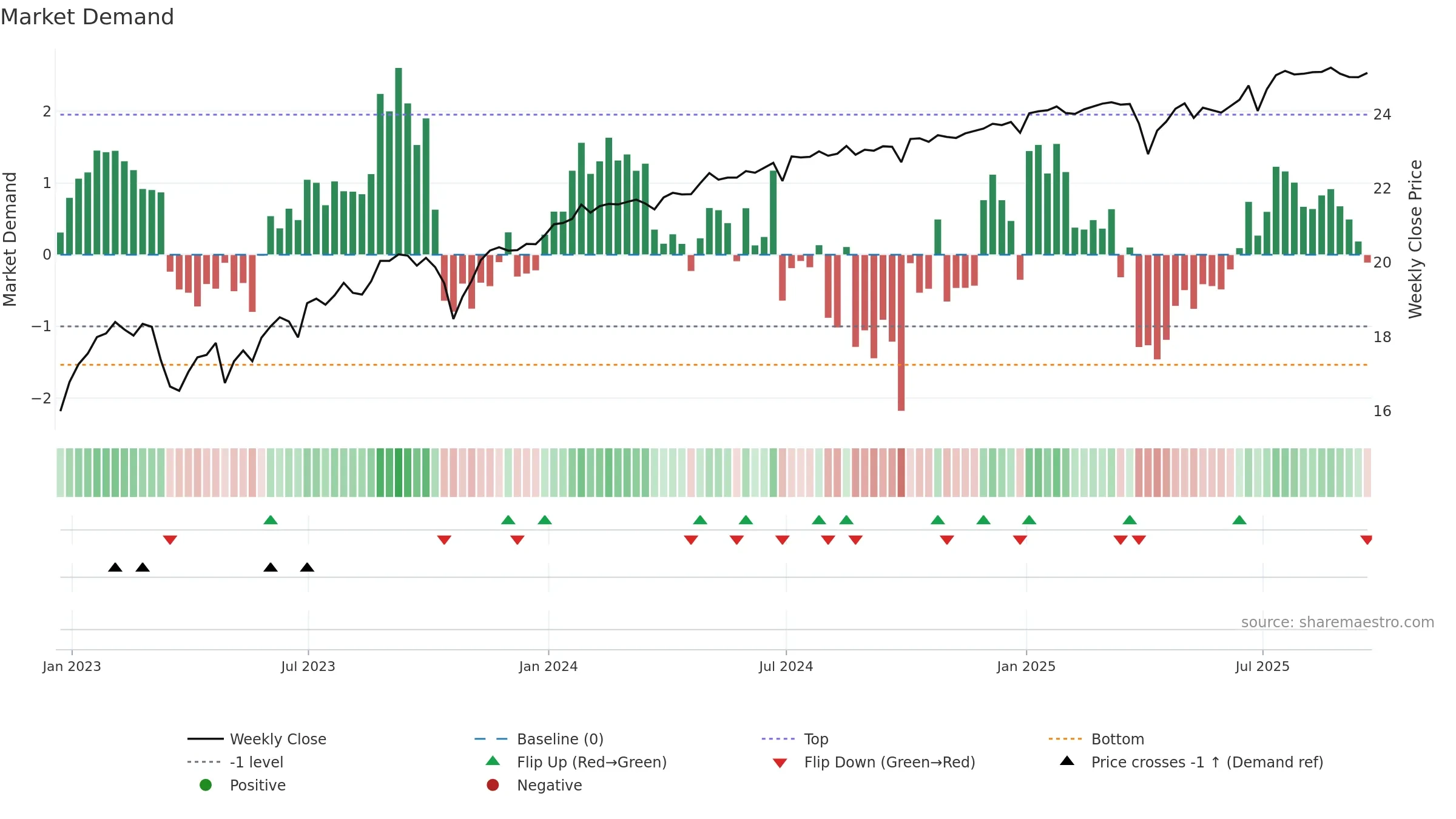Click the Jul 2025 x-axis label
This screenshot has height=819, width=1456.
[1262, 666]
